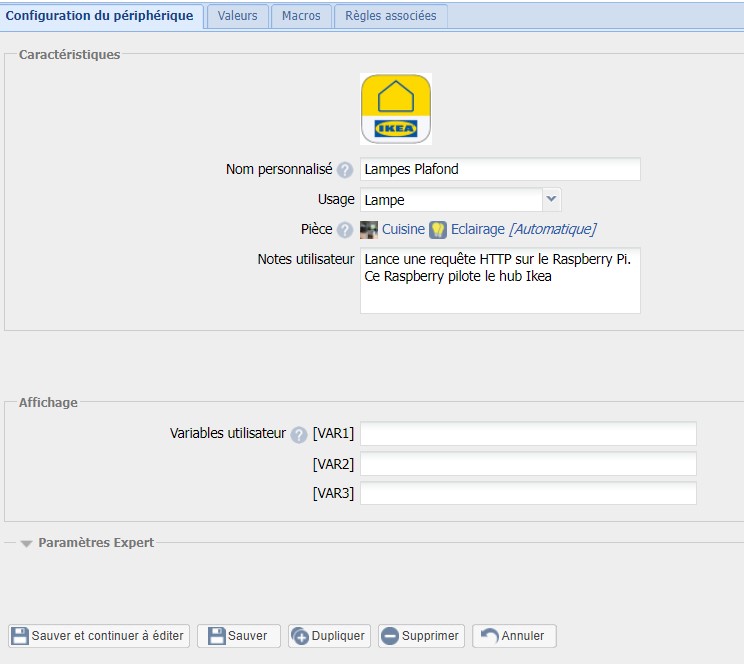Open the Cuisine room link
Viewport: 744px width, 668px height.
403,230
